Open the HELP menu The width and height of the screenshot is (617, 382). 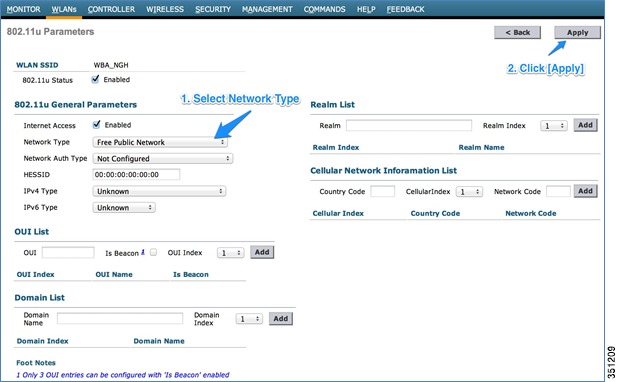[x=366, y=9]
